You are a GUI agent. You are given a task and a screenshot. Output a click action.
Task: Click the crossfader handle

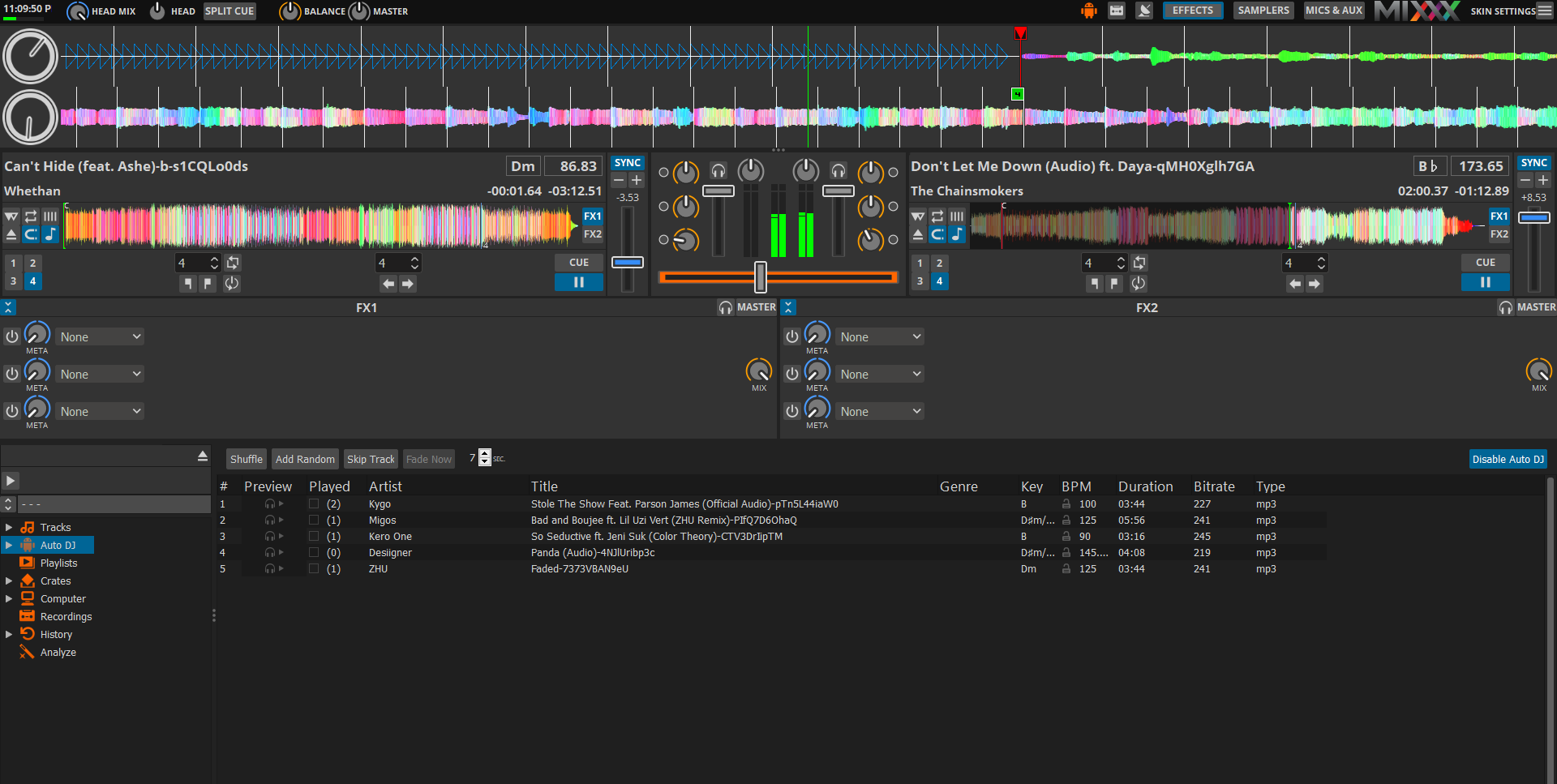pyautogui.click(x=761, y=277)
